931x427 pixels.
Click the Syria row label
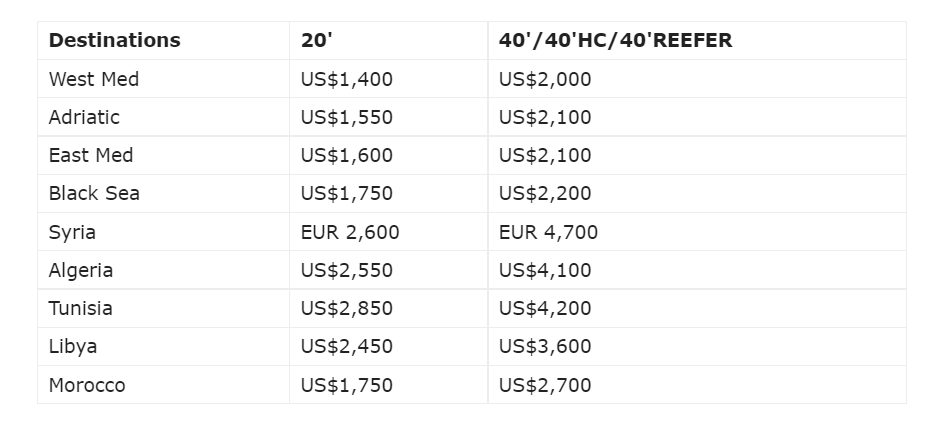(x=72, y=232)
